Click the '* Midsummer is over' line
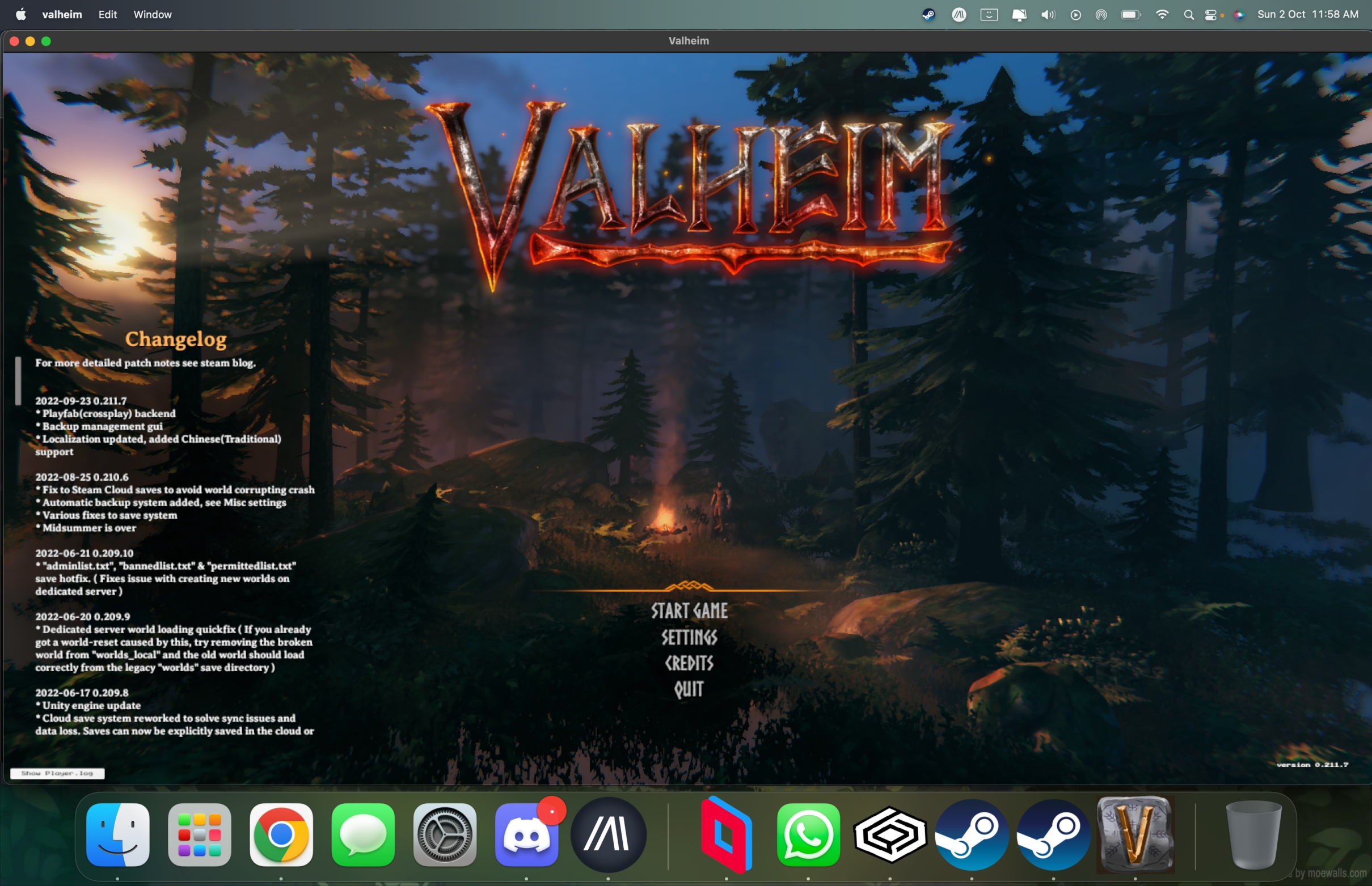The image size is (1372, 886). (x=86, y=528)
